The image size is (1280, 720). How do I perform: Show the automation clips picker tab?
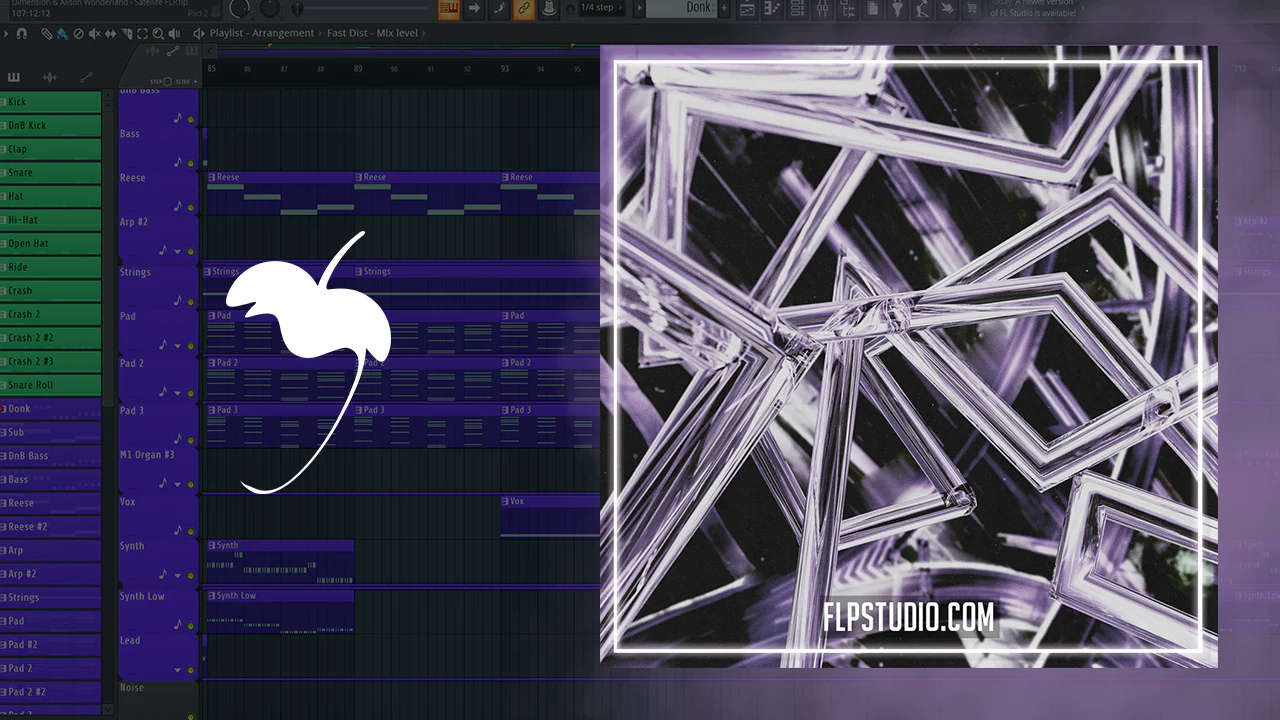(86, 77)
